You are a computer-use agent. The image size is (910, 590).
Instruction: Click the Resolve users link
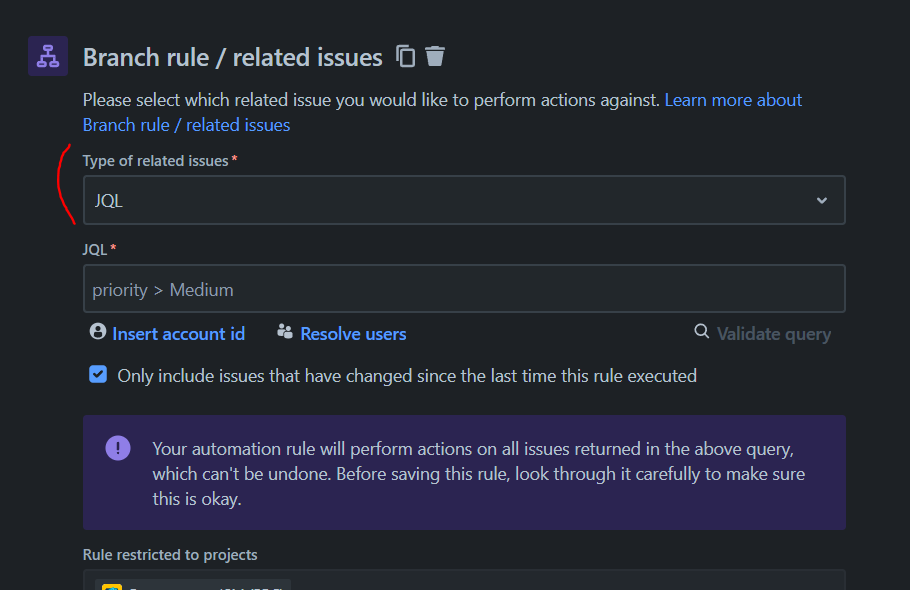click(353, 333)
